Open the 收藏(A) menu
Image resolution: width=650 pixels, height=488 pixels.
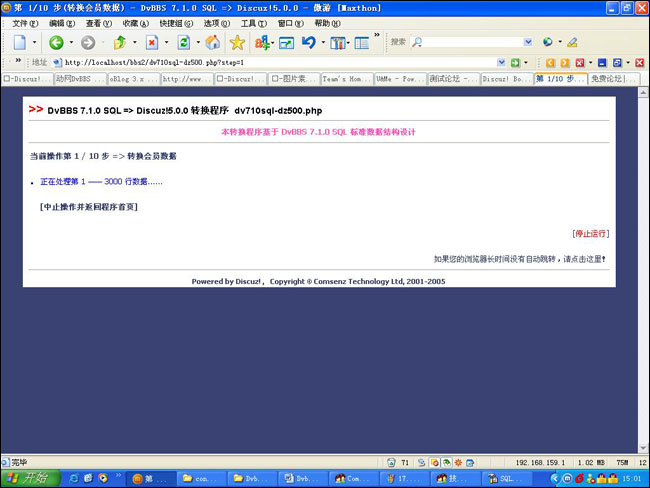[136, 24]
